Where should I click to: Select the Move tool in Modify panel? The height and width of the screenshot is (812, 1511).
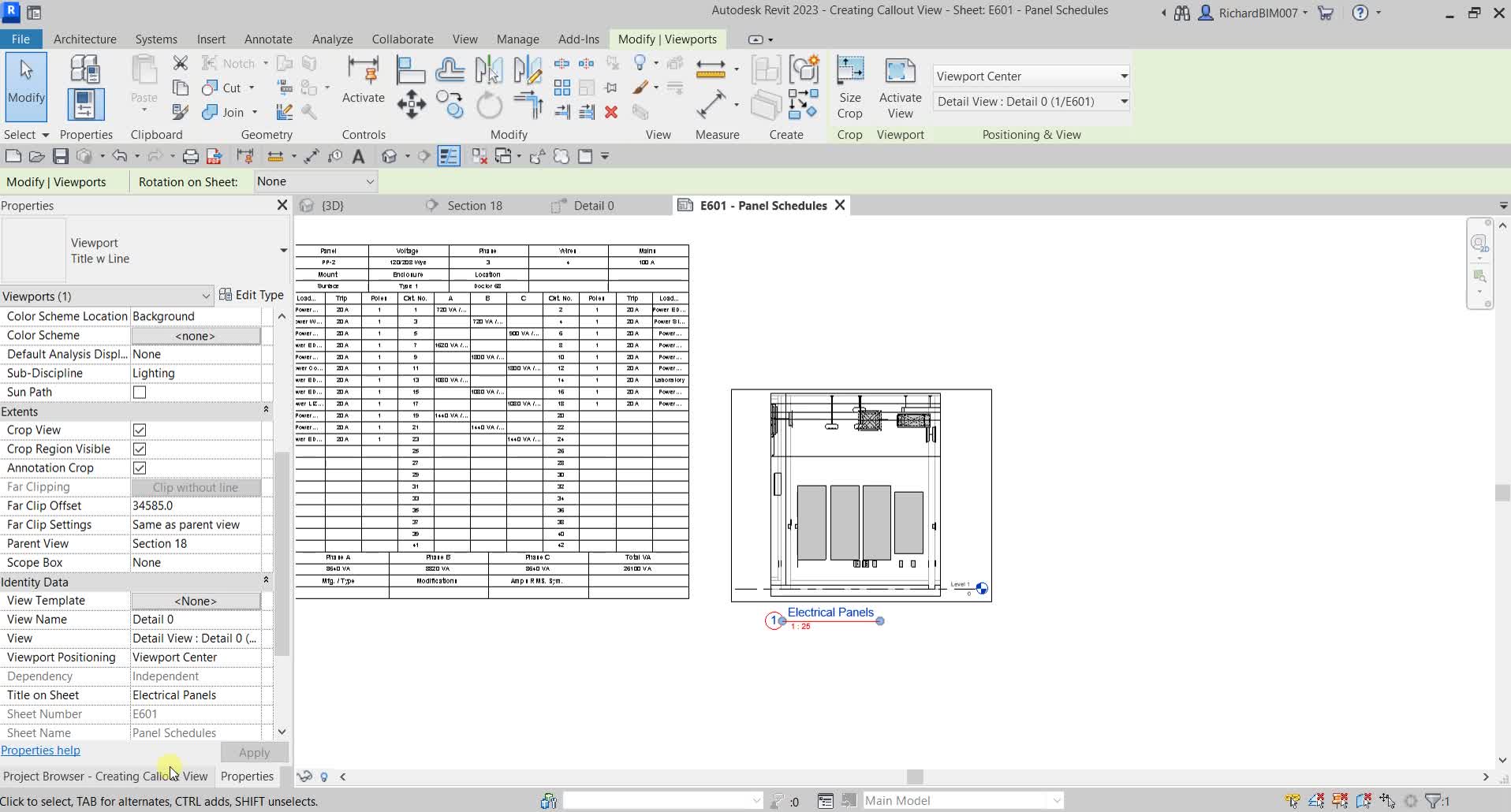pos(411,105)
